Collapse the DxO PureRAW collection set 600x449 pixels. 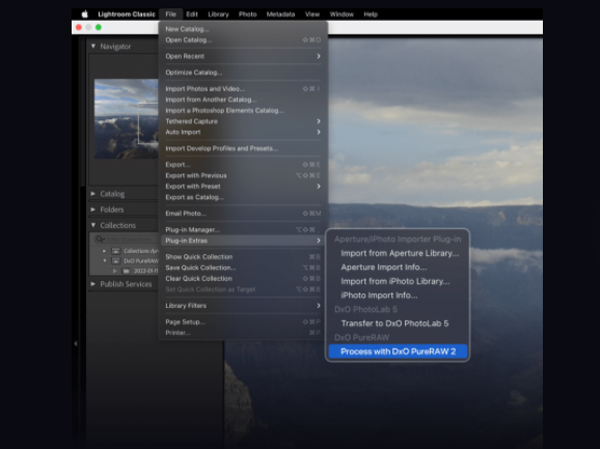click(x=104, y=261)
